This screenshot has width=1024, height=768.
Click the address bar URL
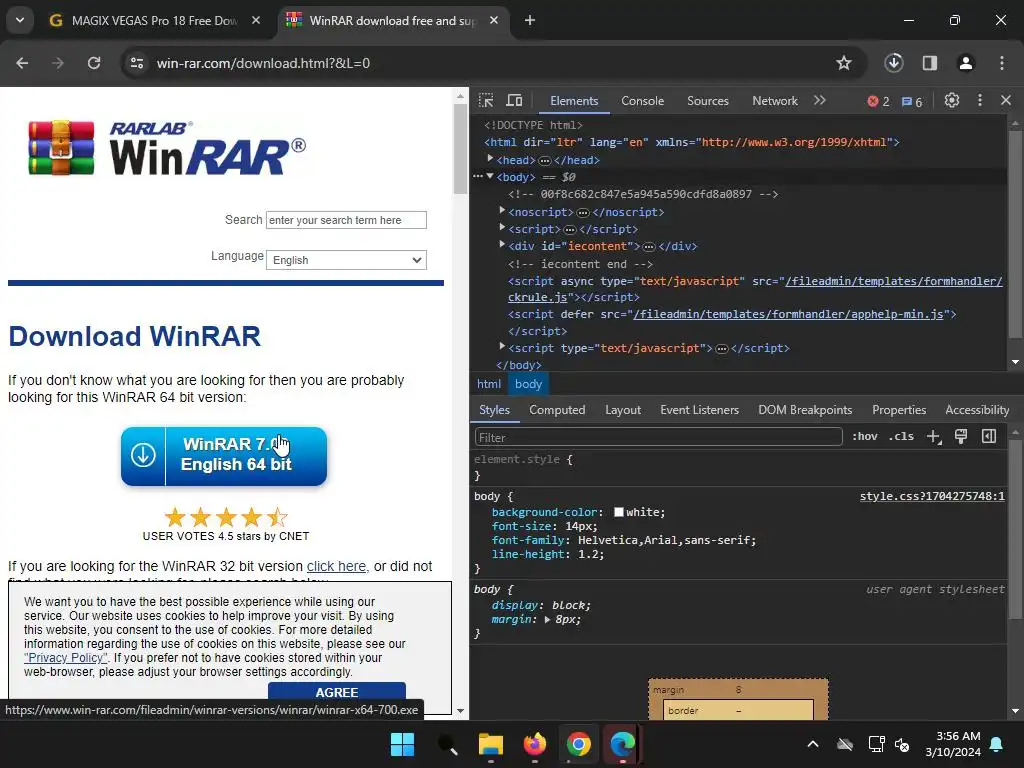point(263,63)
